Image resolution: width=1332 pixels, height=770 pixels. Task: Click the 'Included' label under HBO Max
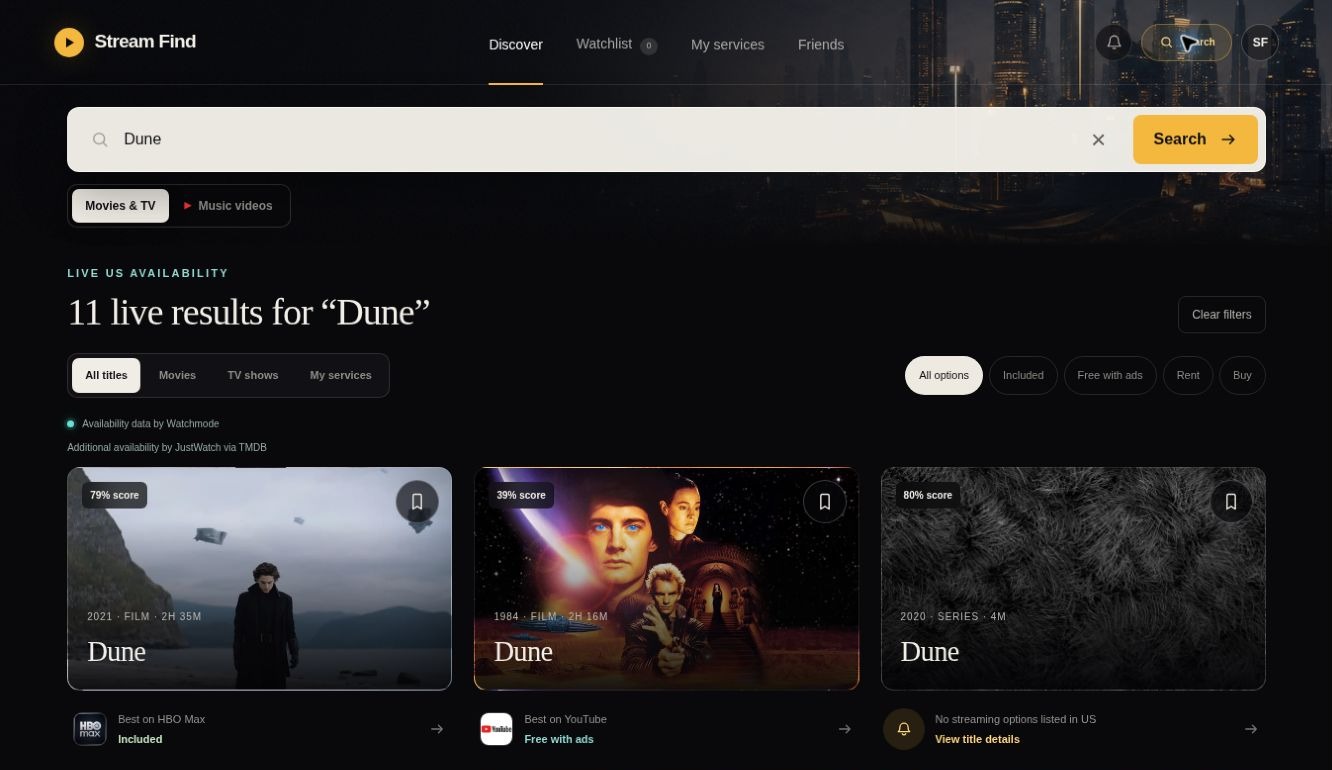(140, 740)
